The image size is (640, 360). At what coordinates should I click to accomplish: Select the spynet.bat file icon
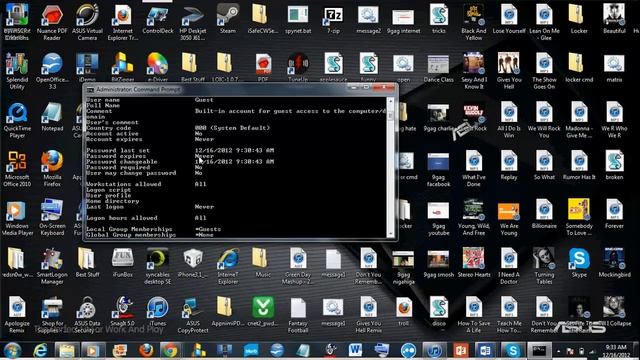click(298, 19)
